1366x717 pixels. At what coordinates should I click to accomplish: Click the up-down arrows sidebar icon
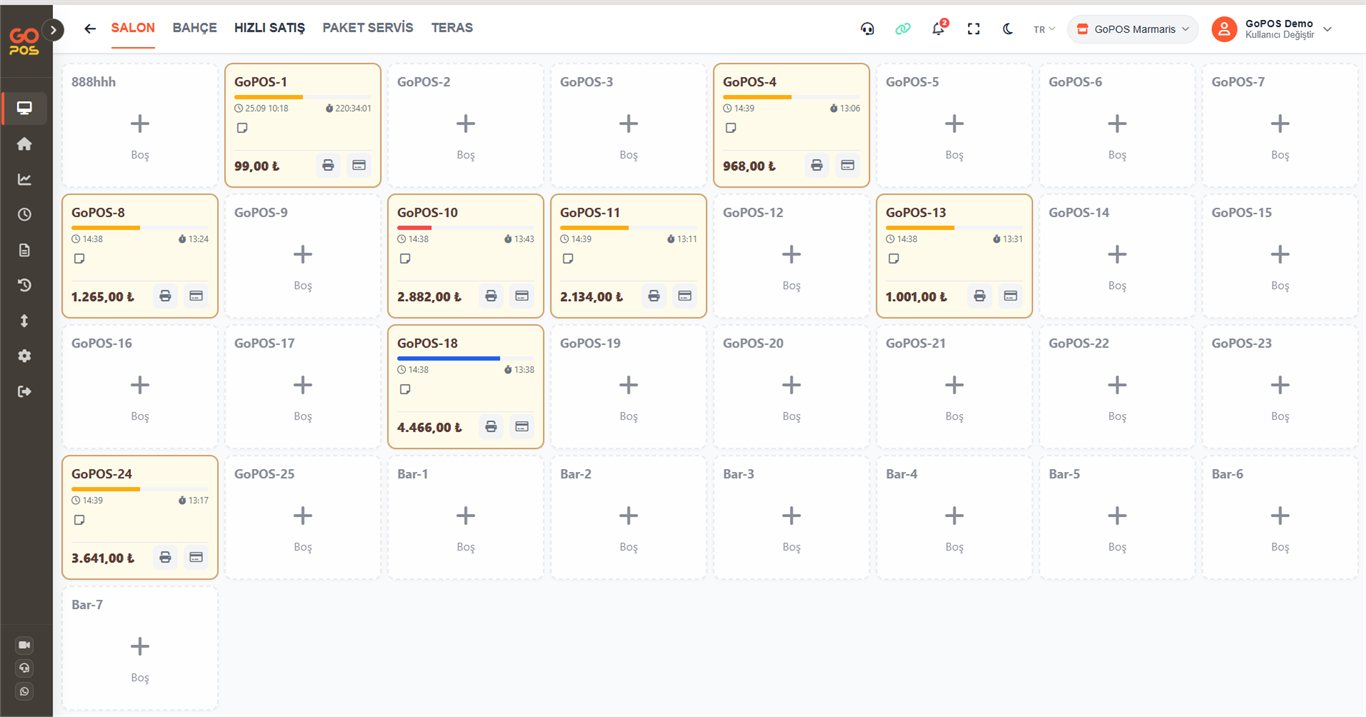coord(25,321)
